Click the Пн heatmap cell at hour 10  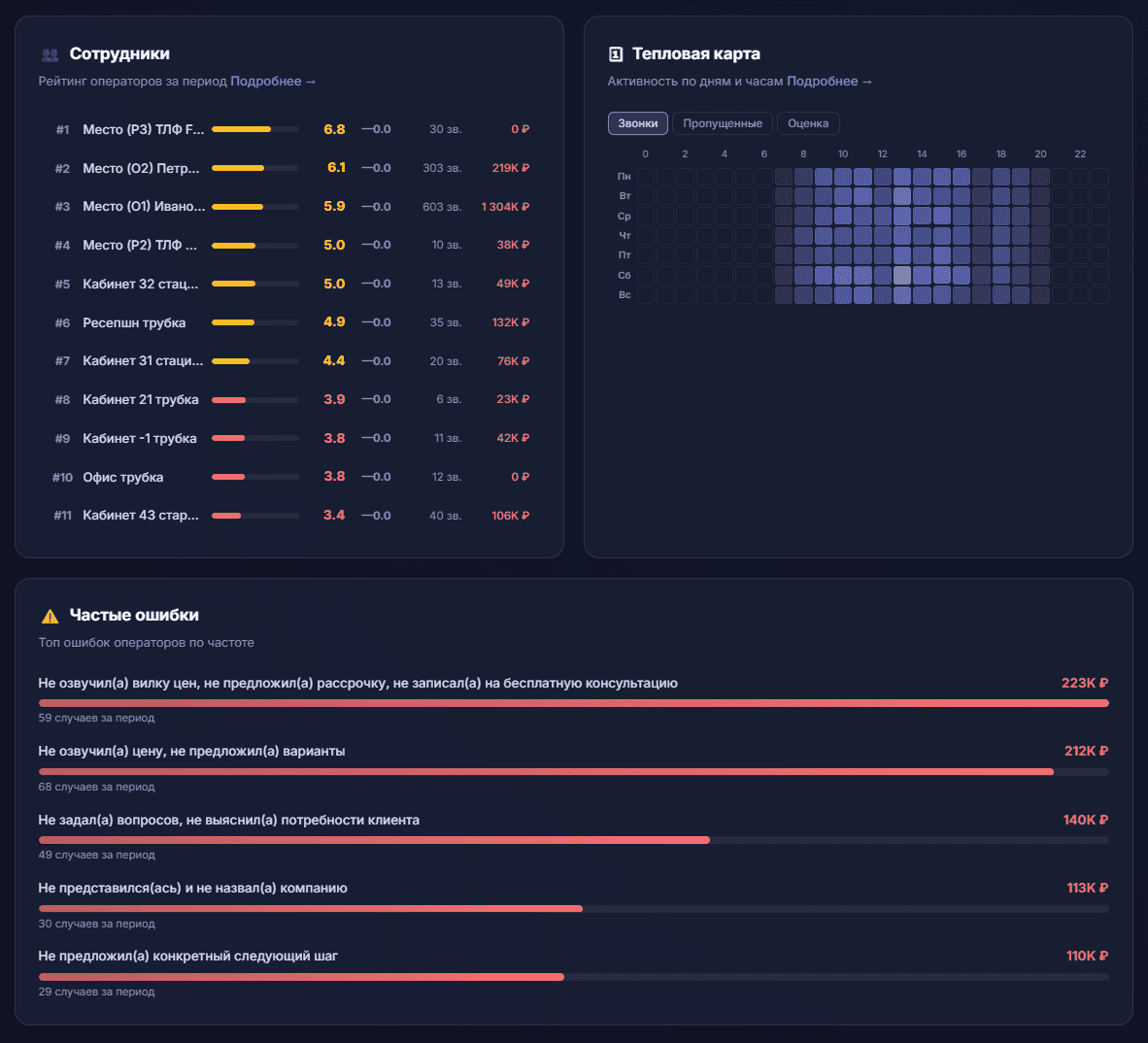[x=843, y=177]
